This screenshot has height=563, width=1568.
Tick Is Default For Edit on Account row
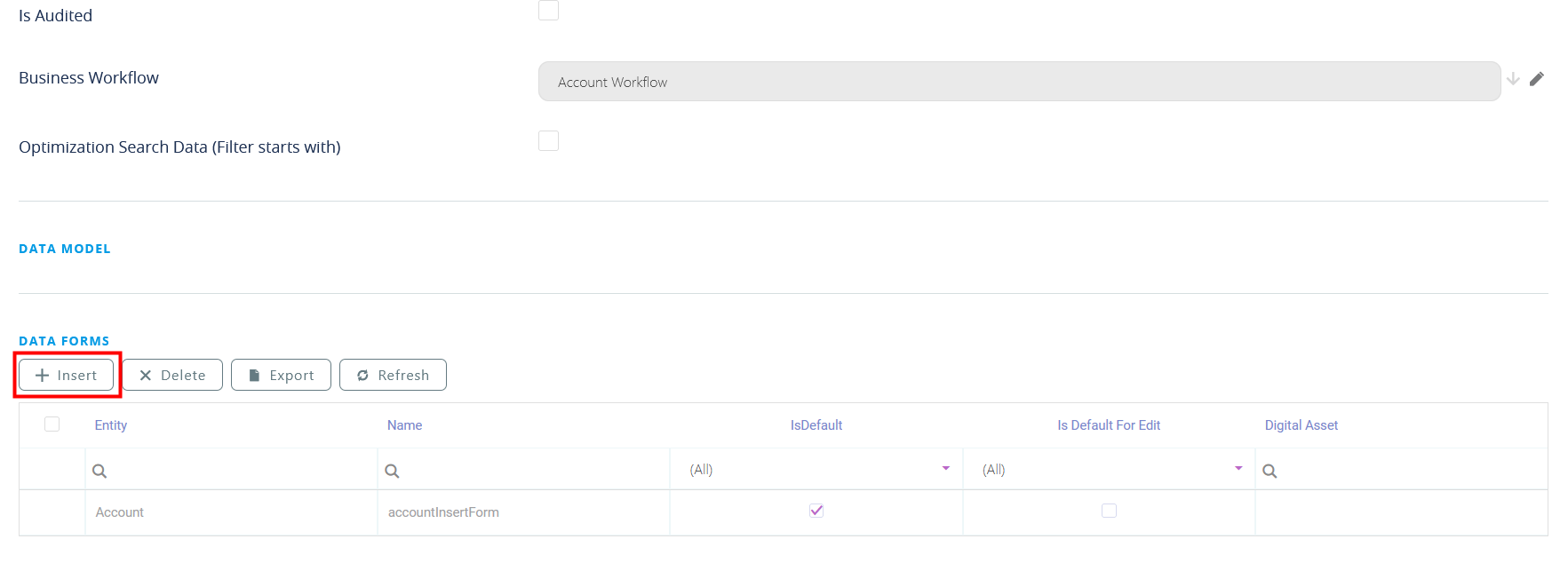[x=1109, y=511]
